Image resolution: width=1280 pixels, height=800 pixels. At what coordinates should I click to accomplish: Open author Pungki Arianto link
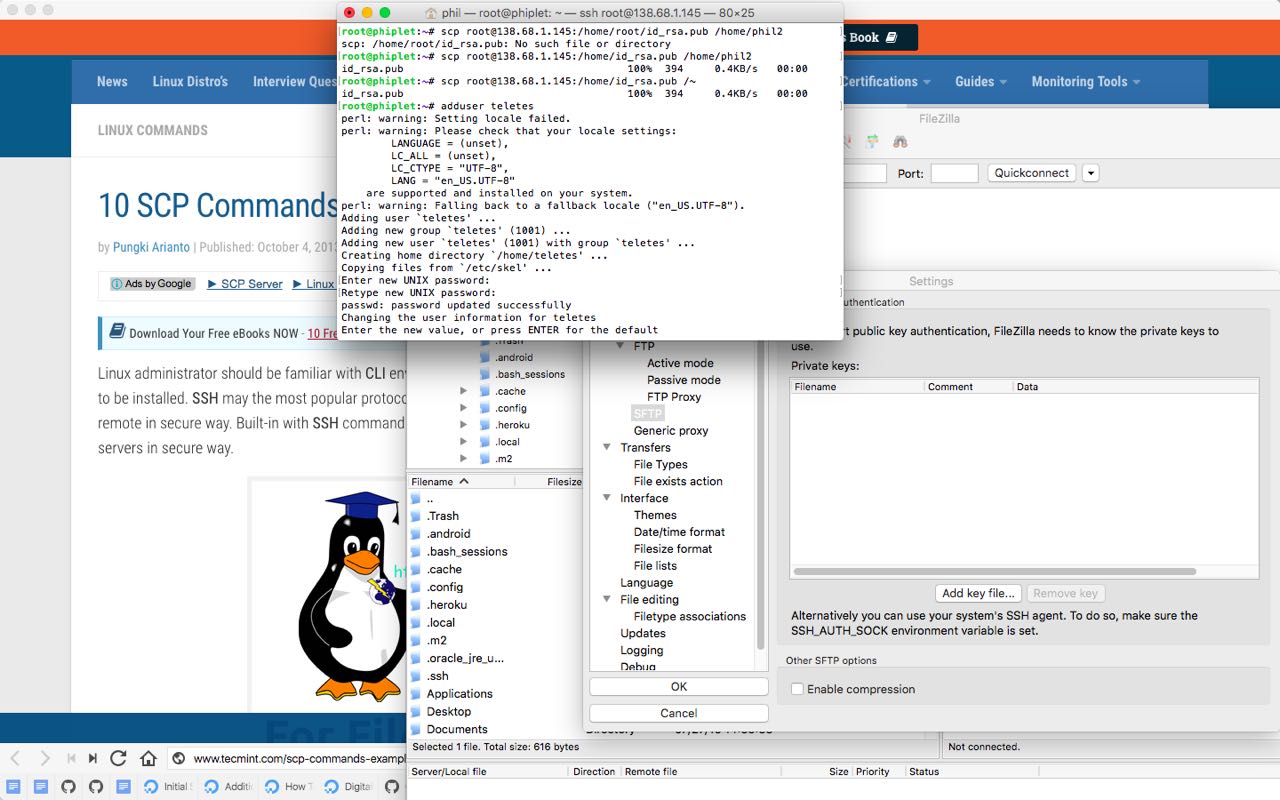point(153,247)
